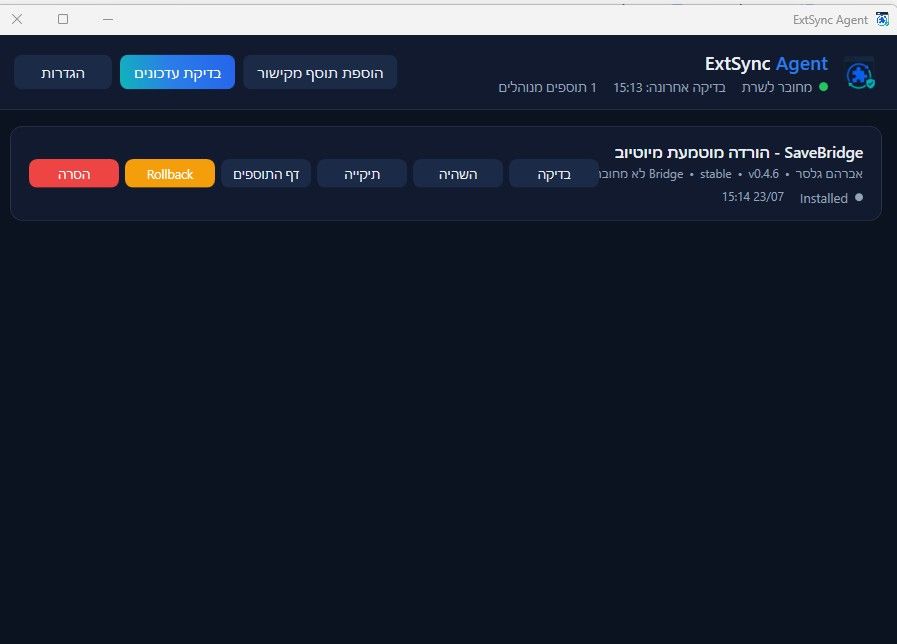
Task: Maximize the ExtSync Agent window
Action: pos(63,19)
